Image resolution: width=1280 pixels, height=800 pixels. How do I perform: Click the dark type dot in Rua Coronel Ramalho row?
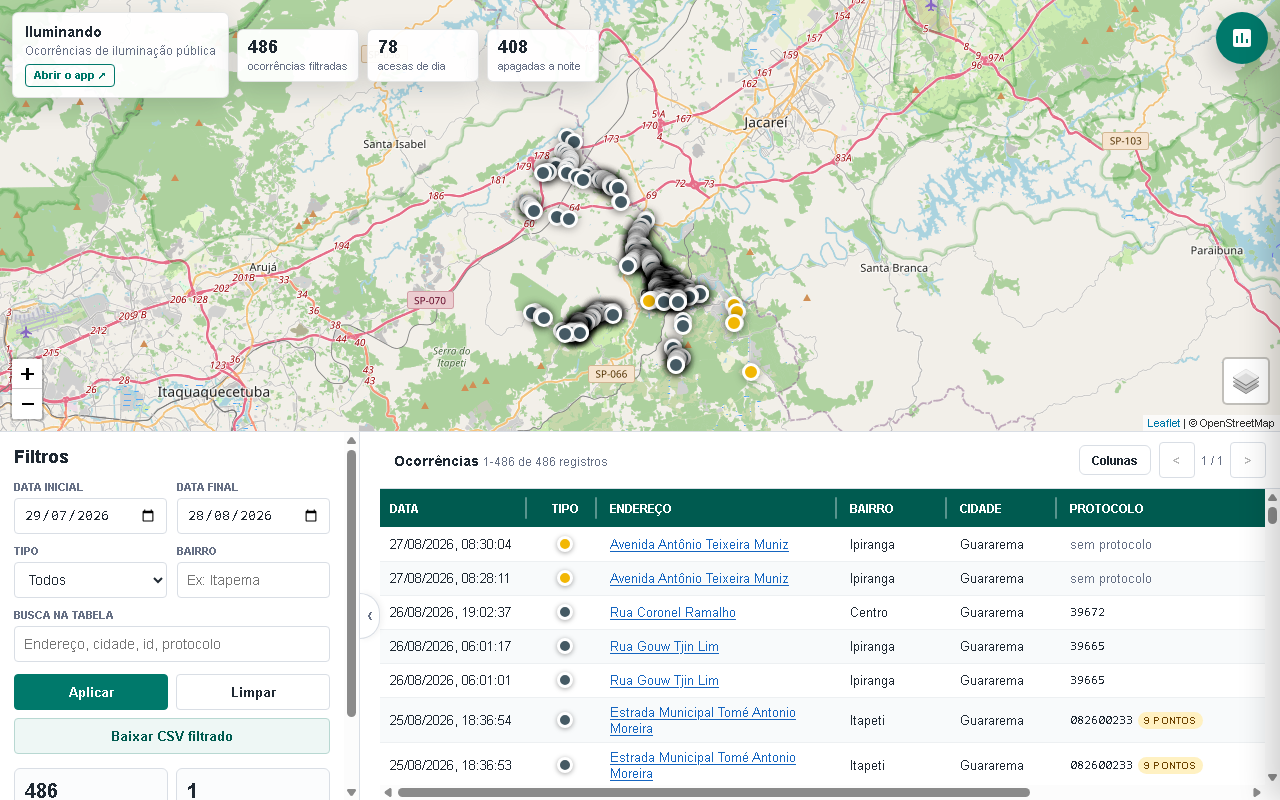click(x=565, y=612)
